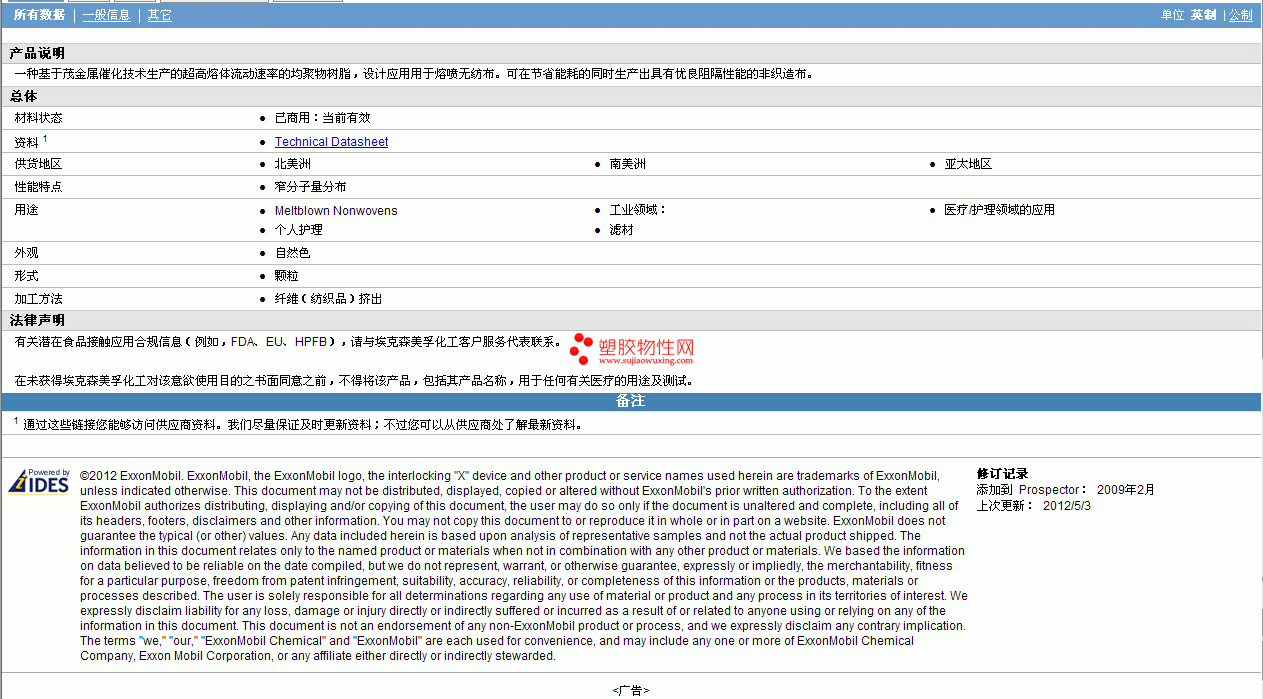
Task: Click the 自然色 value
Action: (293, 253)
